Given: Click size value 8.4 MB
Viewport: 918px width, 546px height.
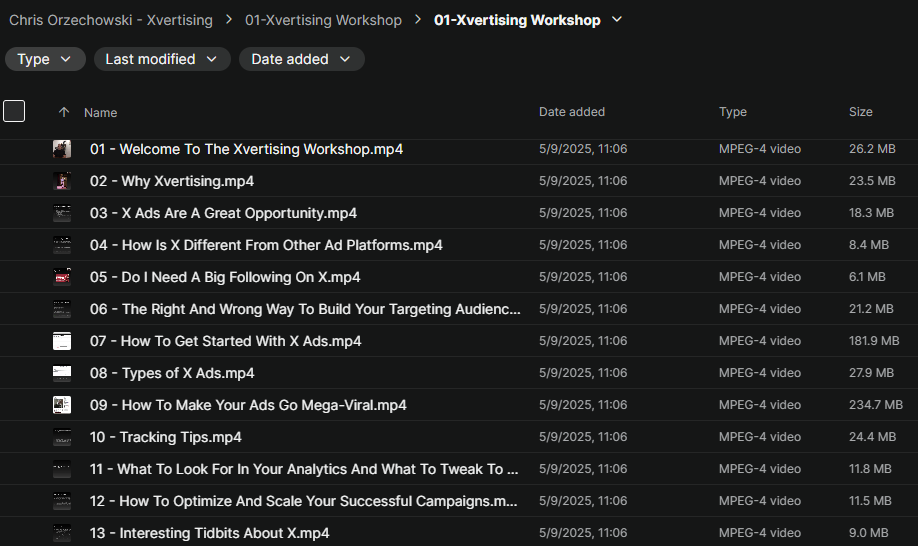Looking at the screenshot, I should (869, 245).
